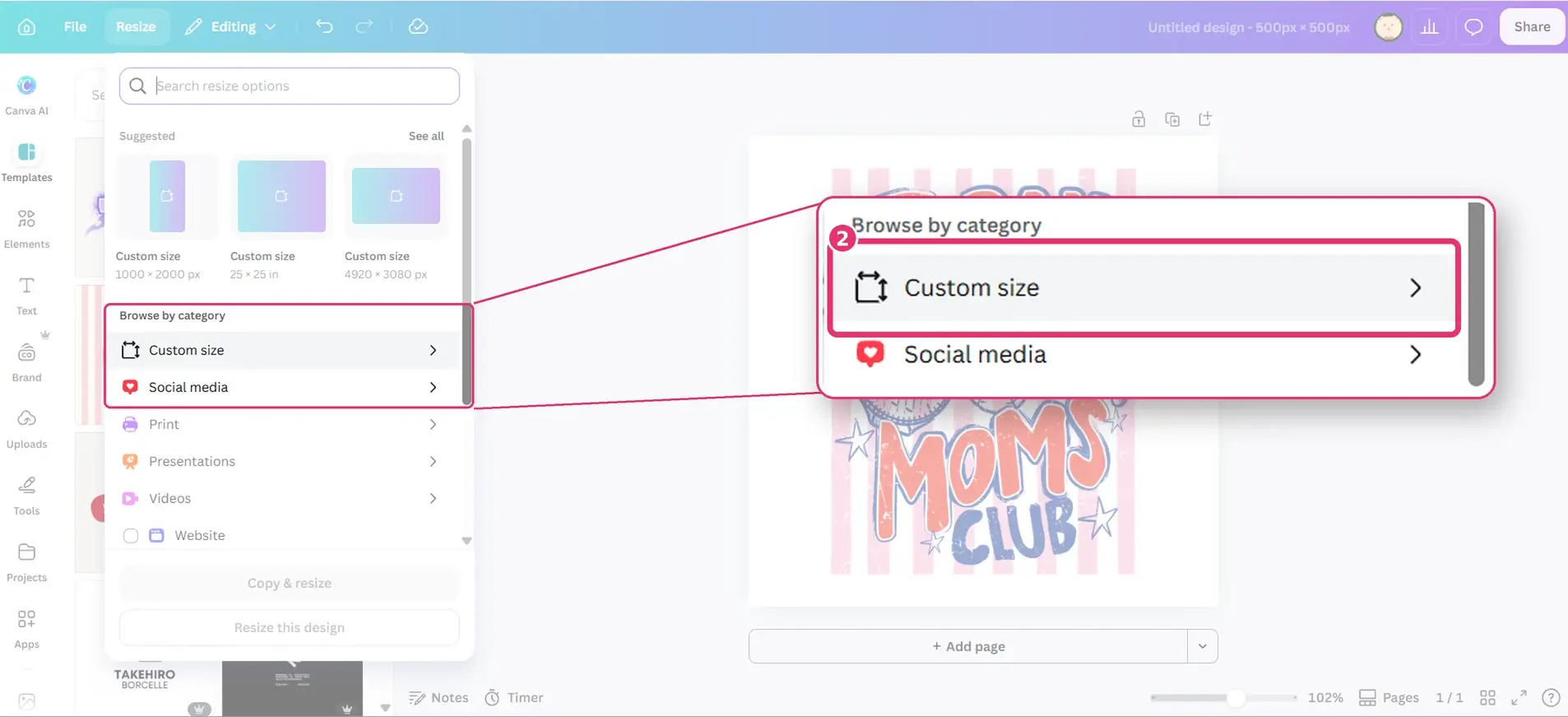This screenshot has width=1568, height=717.
Task: Tick the Website checkbox
Action: pyautogui.click(x=130, y=536)
